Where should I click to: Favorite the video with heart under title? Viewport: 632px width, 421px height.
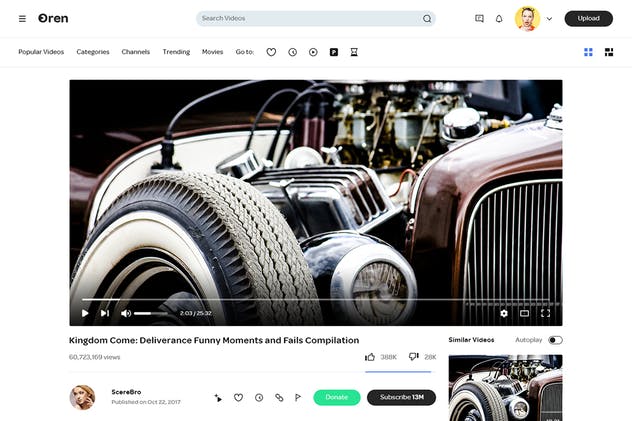[239, 398]
